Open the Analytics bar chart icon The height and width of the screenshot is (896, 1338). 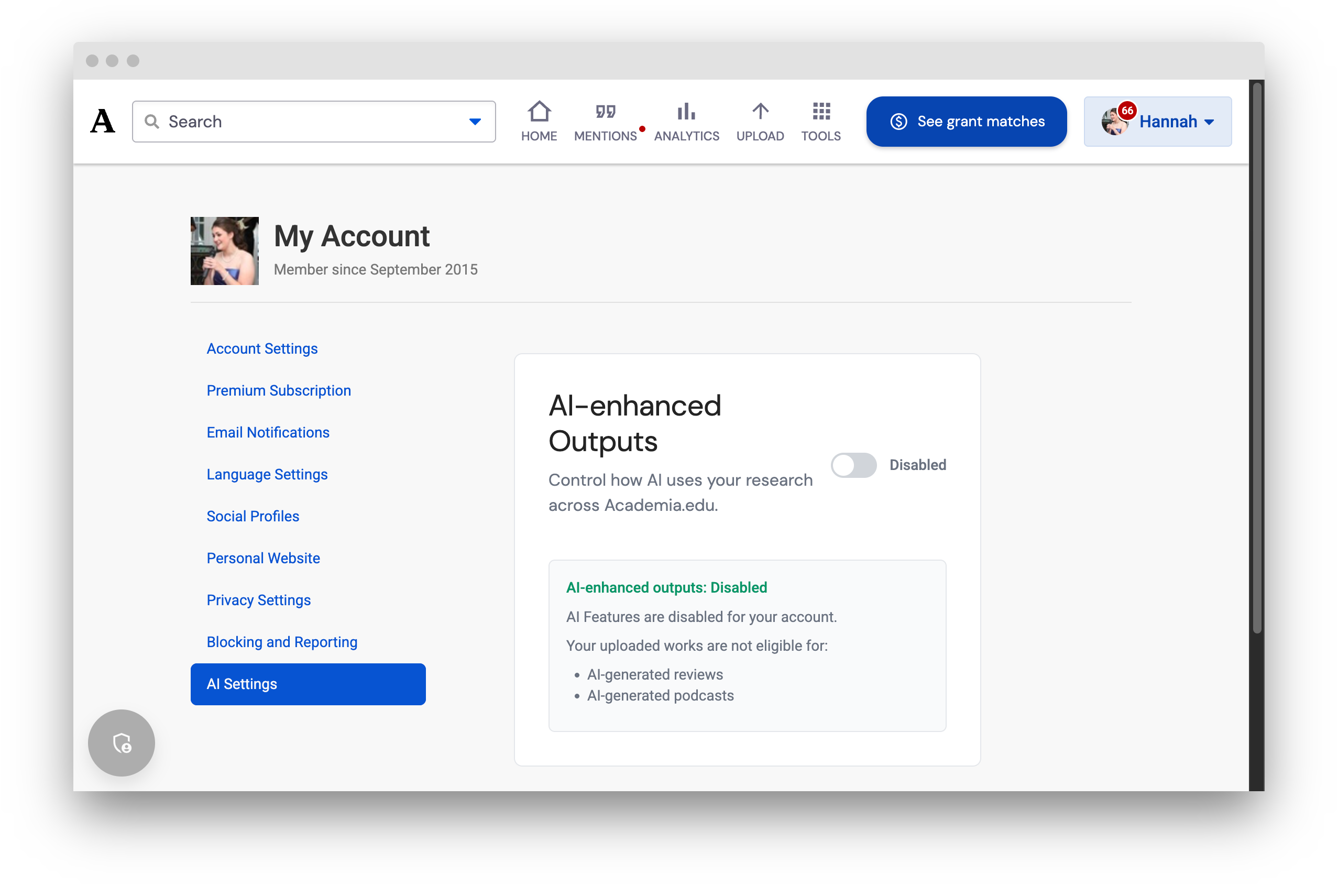coord(686,112)
